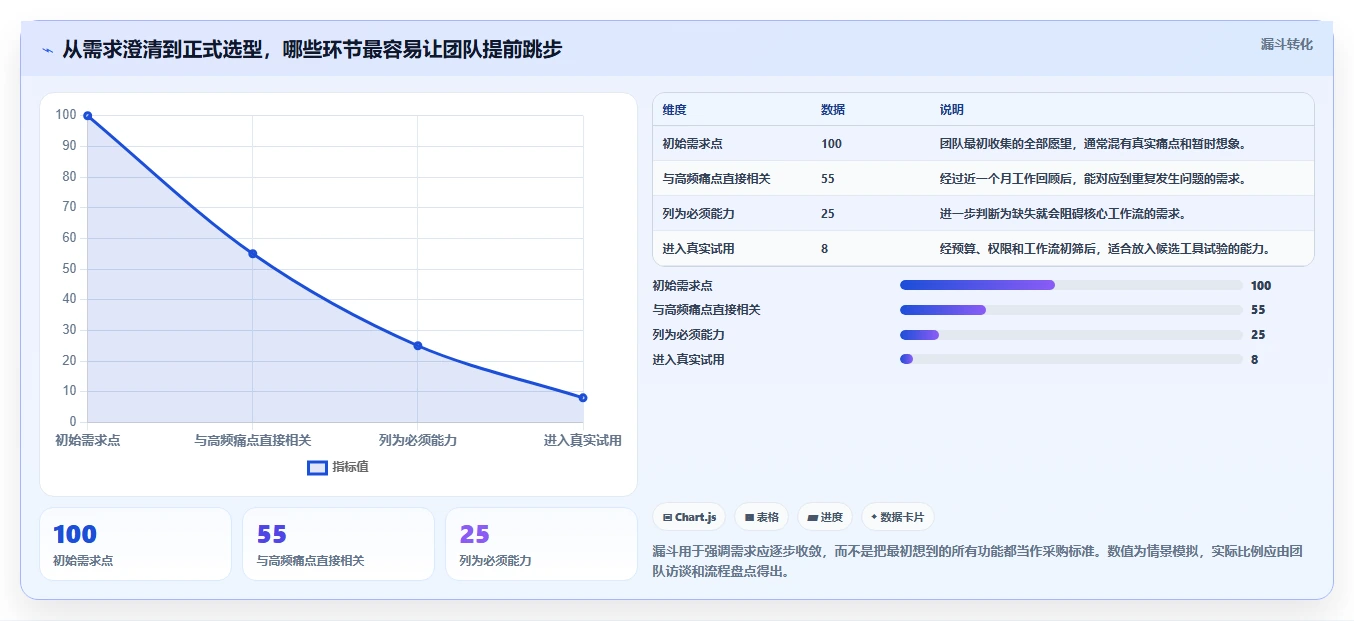The width and height of the screenshot is (1354, 621).
Task: Click the 表格 chip
Action: pyautogui.click(x=761, y=517)
